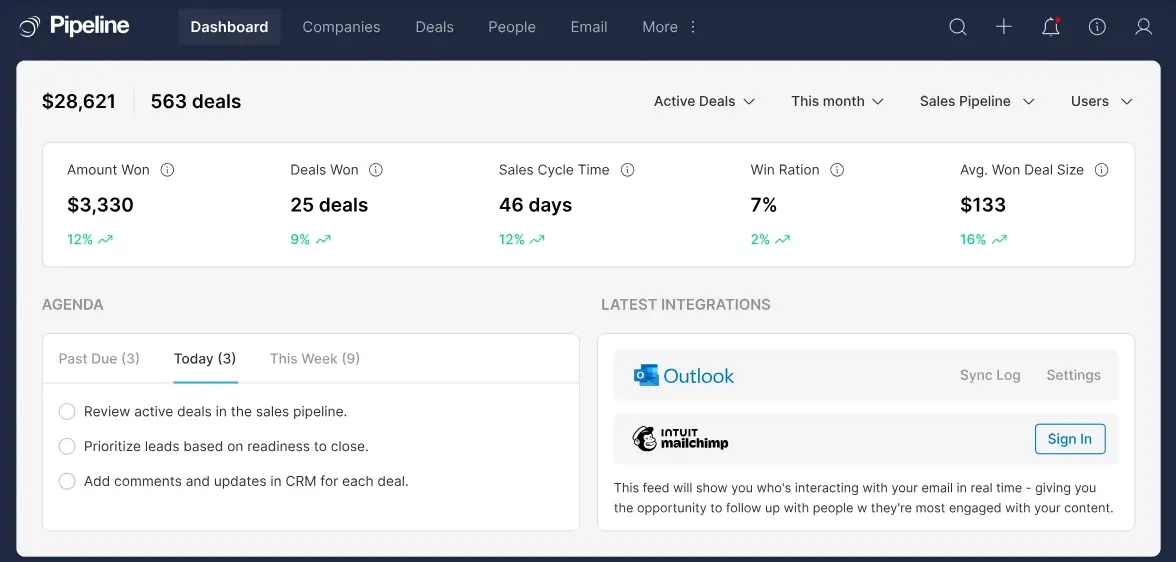Expand the Active Deals dropdown
The height and width of the screenshot is (562, 1176).
[704, 101]
